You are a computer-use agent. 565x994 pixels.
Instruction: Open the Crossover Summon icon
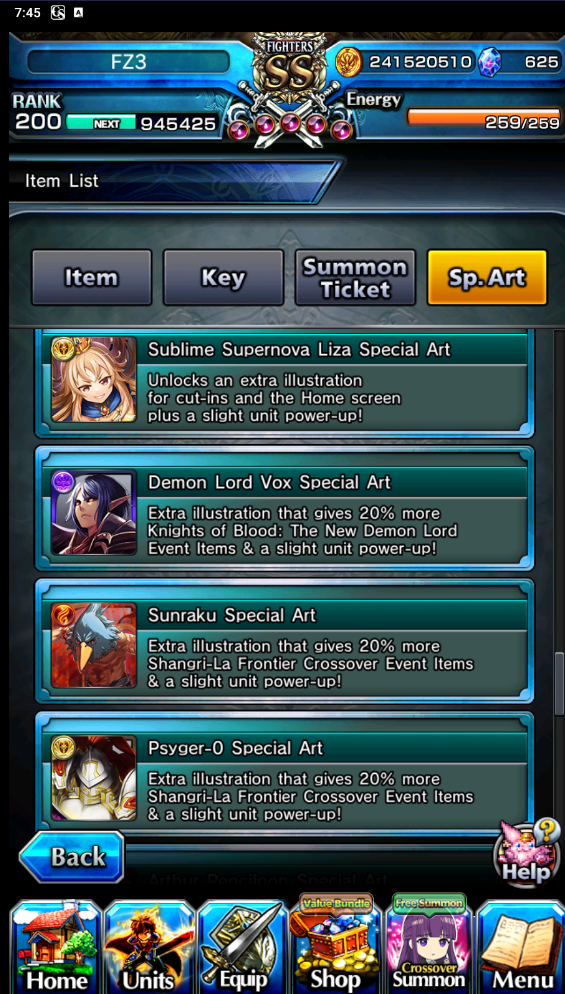coord(429,945)
